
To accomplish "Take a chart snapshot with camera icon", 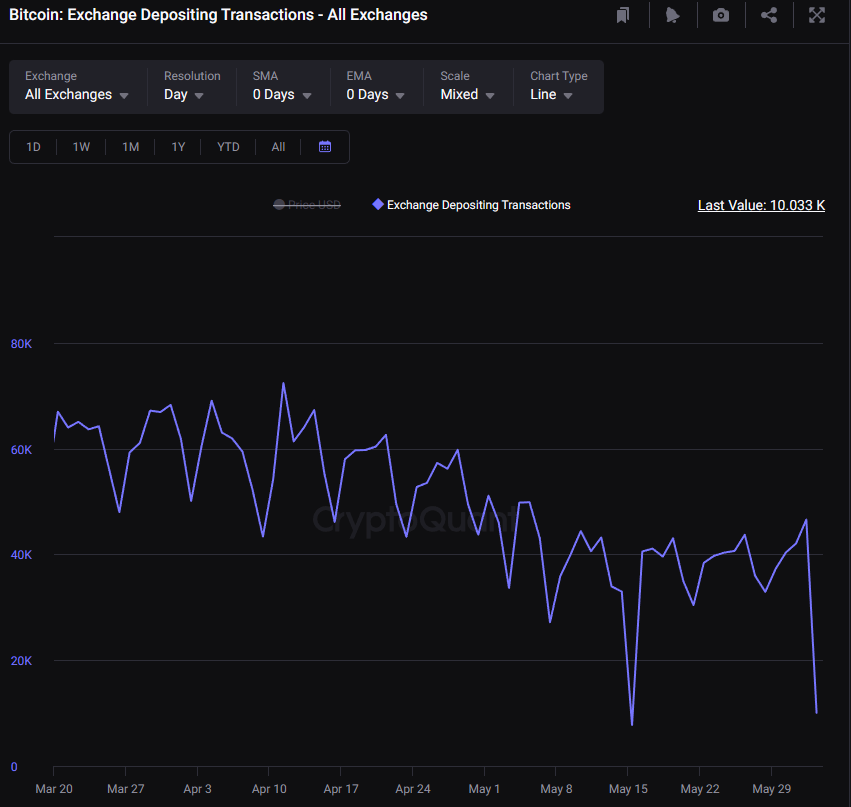I will (x=721, y=15).
